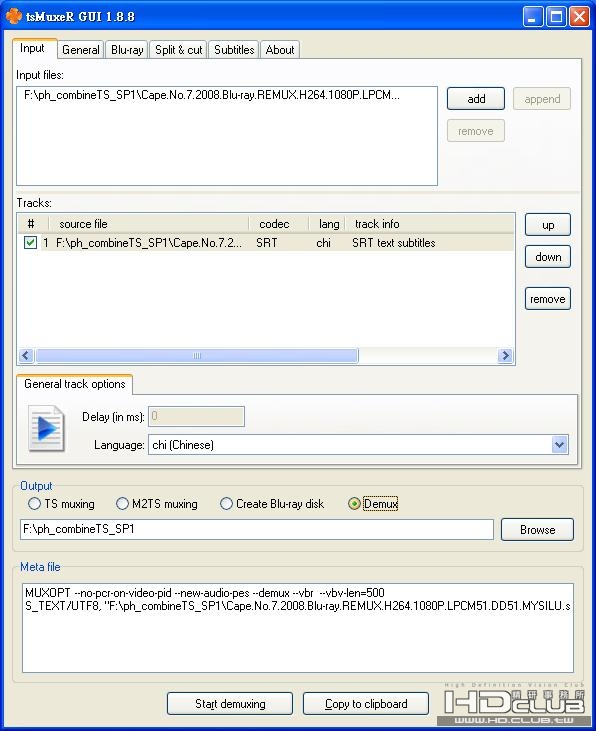Click remove button beside tracks list

coord(548,299)
